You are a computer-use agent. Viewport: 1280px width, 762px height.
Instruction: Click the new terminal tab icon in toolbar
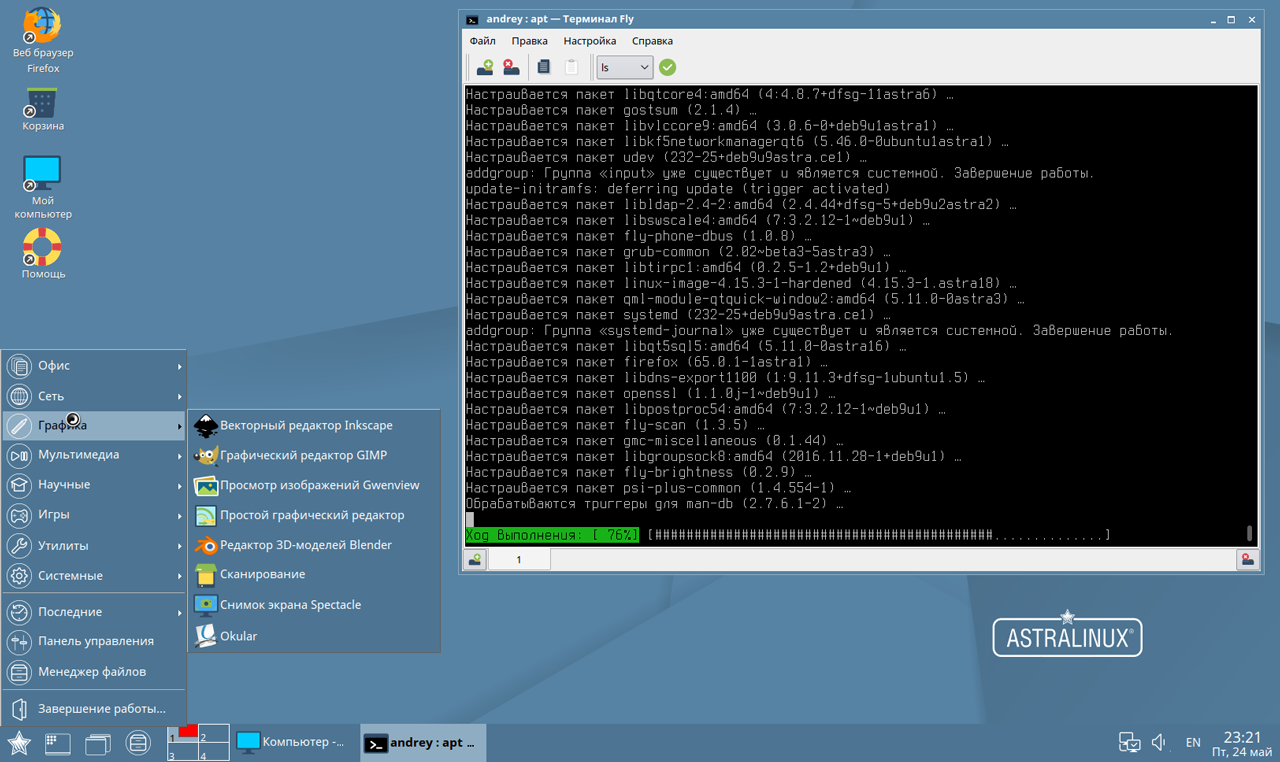[x=485, y=67]
